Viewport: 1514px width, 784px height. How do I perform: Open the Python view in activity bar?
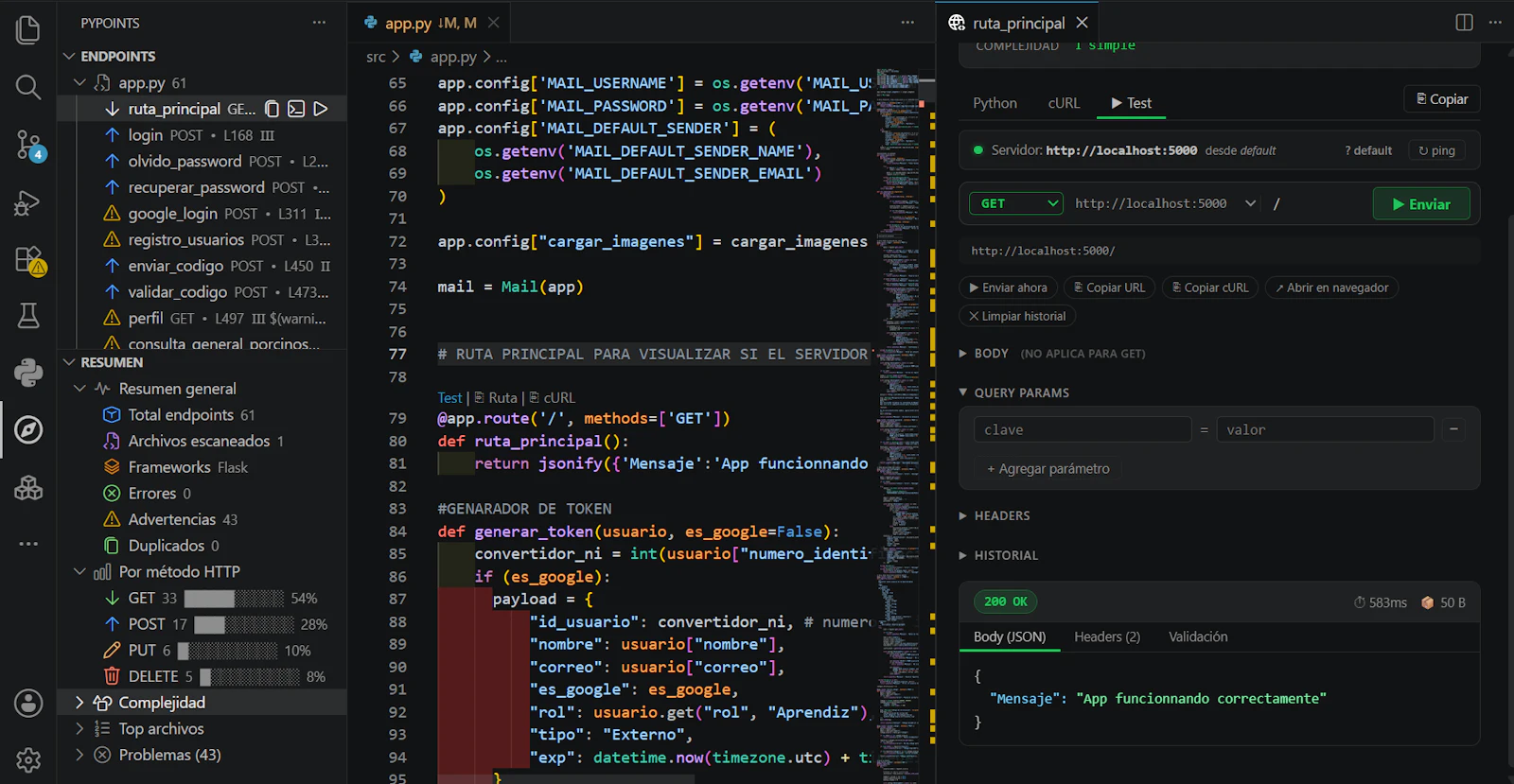(28, 373)
